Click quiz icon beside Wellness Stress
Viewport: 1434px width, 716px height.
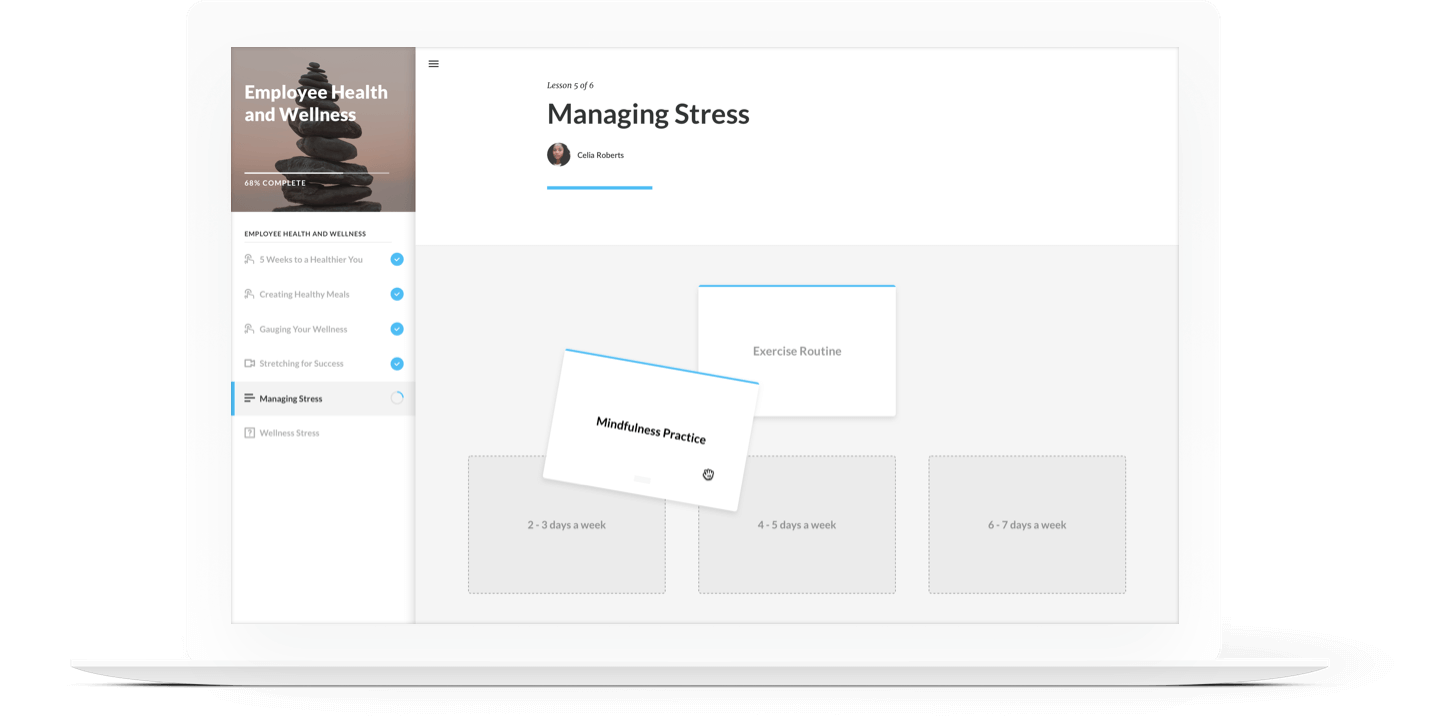pos(249,433)
